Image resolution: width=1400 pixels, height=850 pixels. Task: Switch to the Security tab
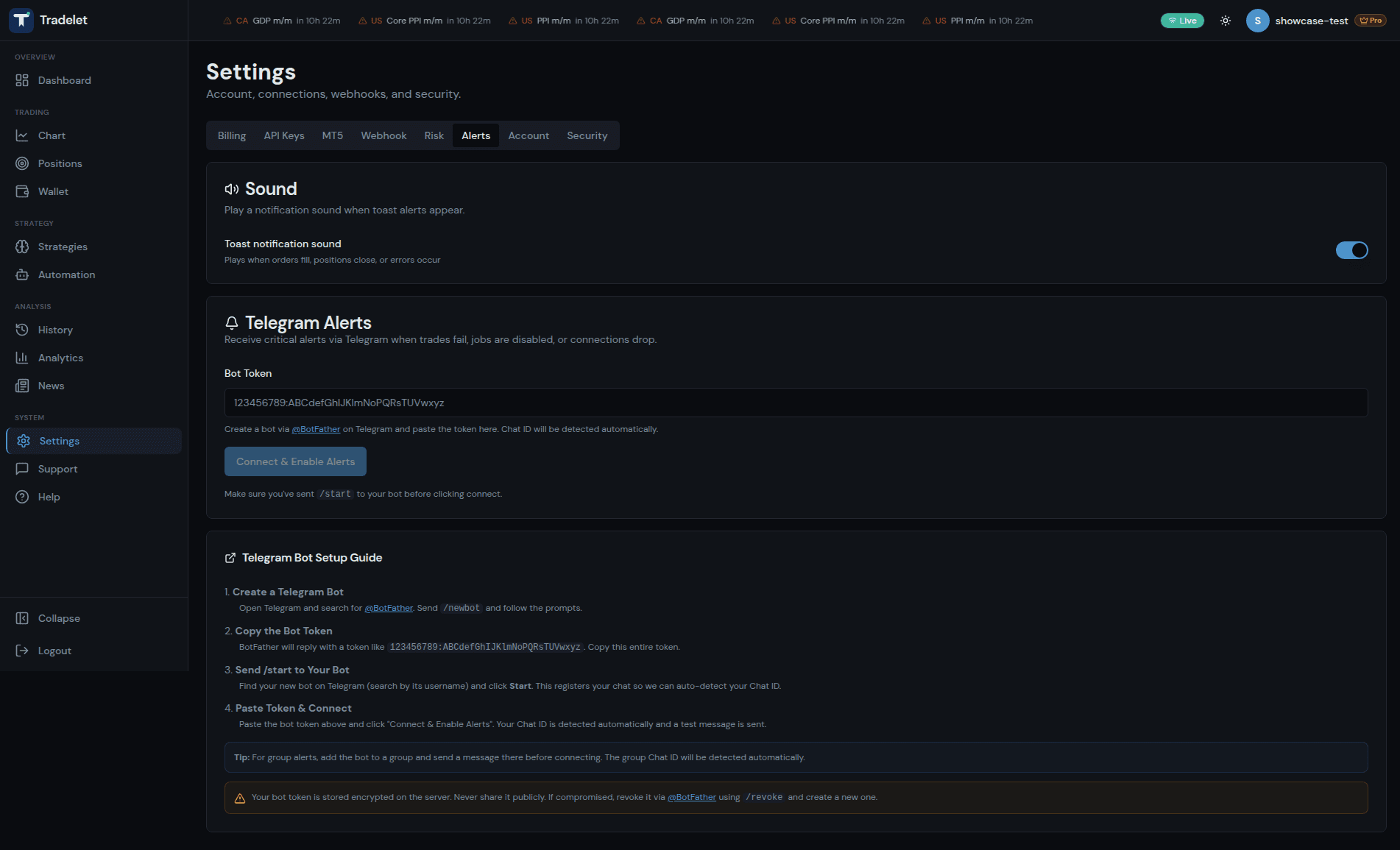click(x=587, y=135)
